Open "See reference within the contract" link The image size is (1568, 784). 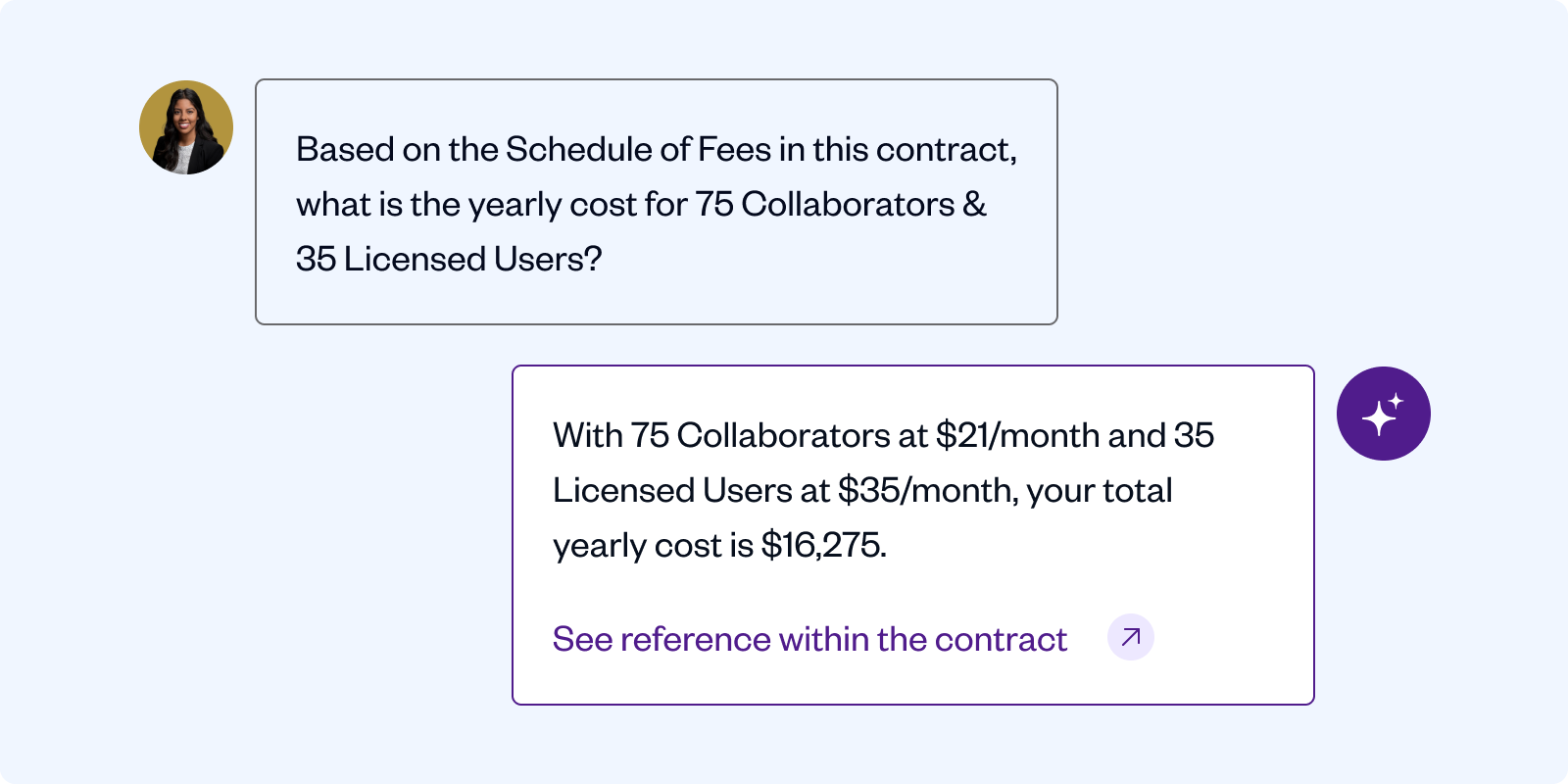(808, 639)
